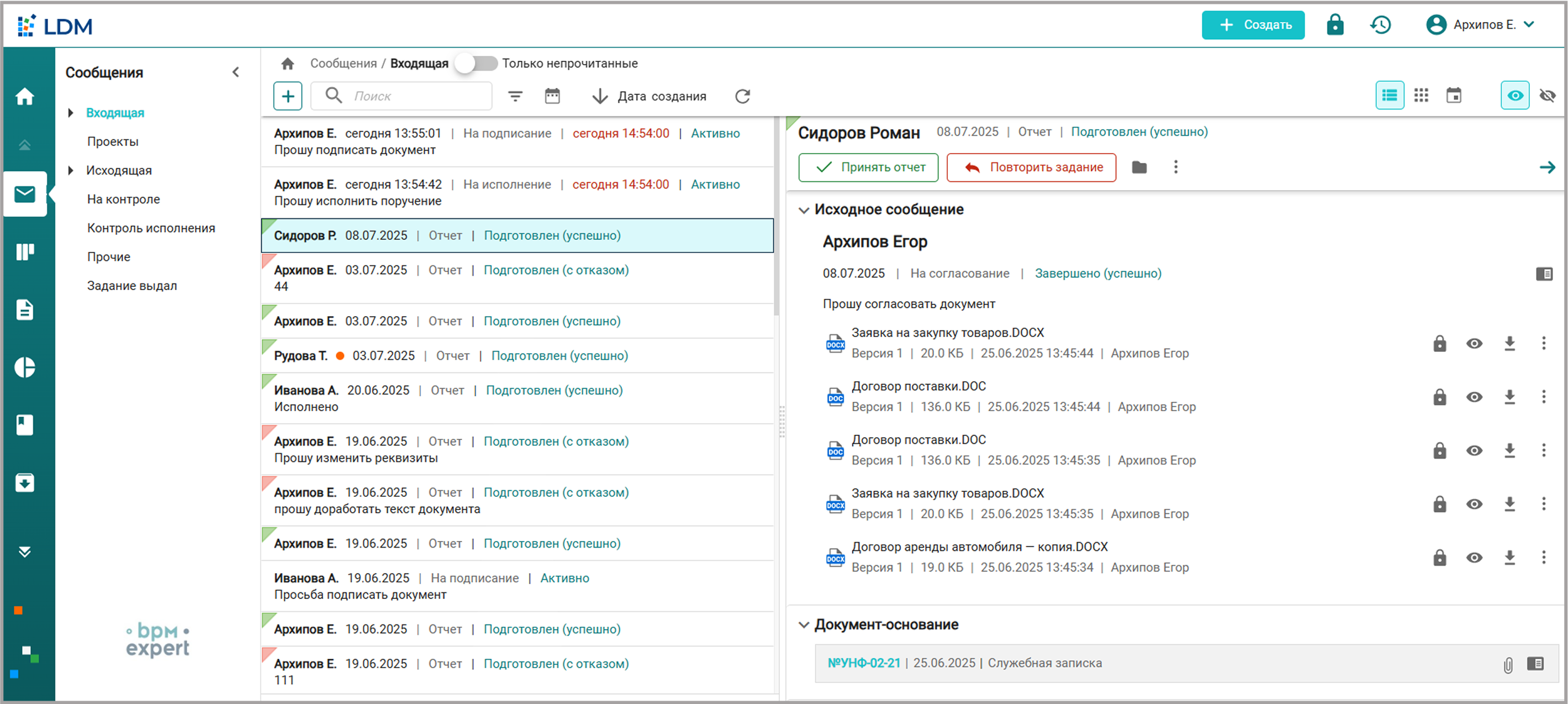Screen dimensions: 1568x704
Task: Click the Сообщения breadcrumb link
Action: (x=344, y=64)
